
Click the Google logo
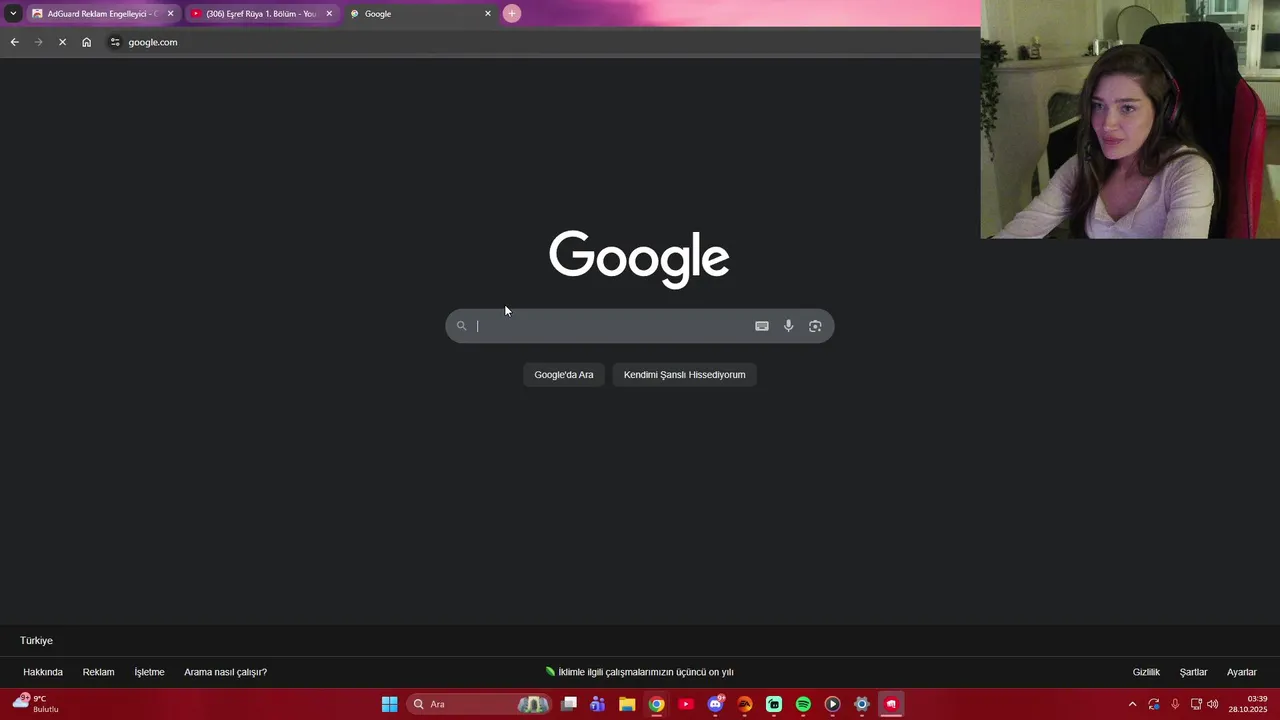pos(639,259)
